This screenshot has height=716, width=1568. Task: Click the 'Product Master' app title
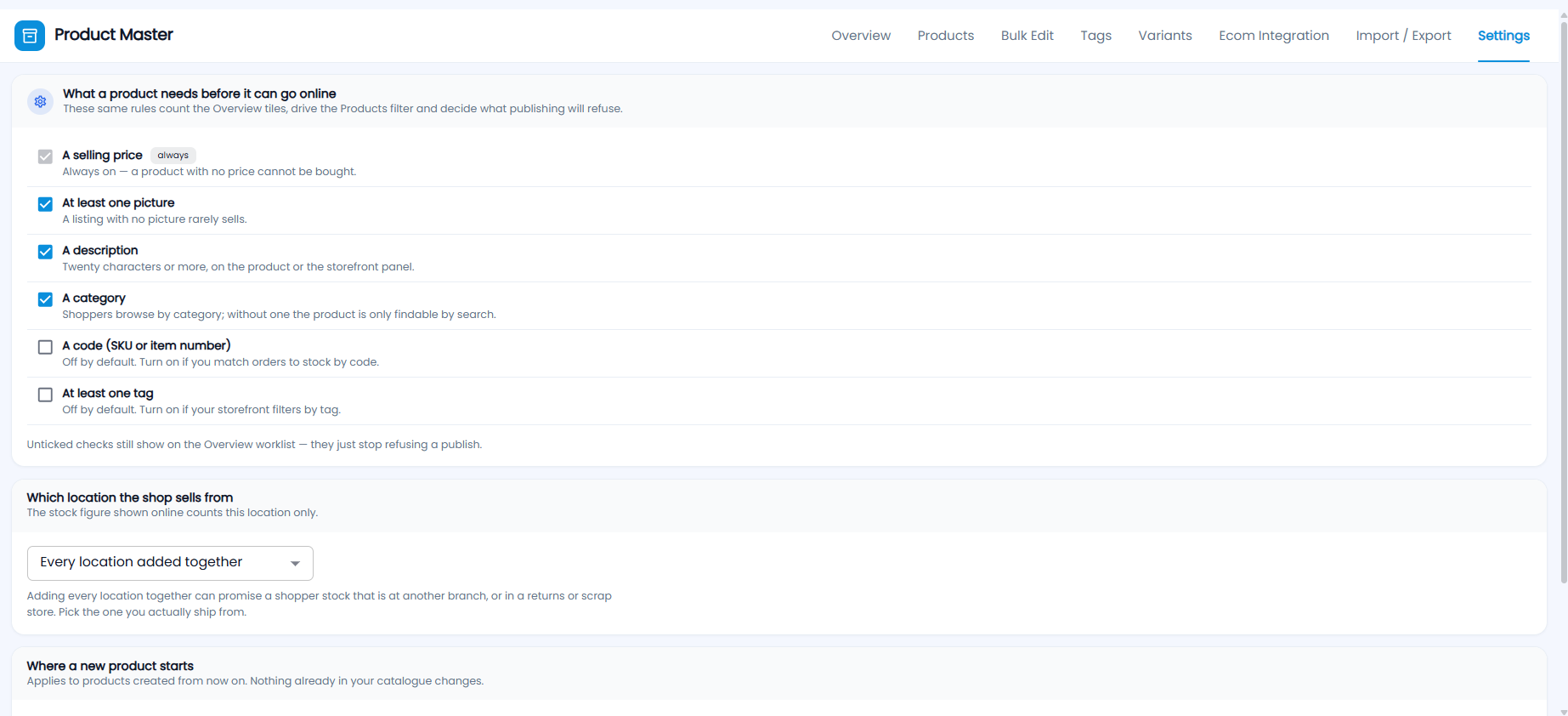[x=114, y=35]
